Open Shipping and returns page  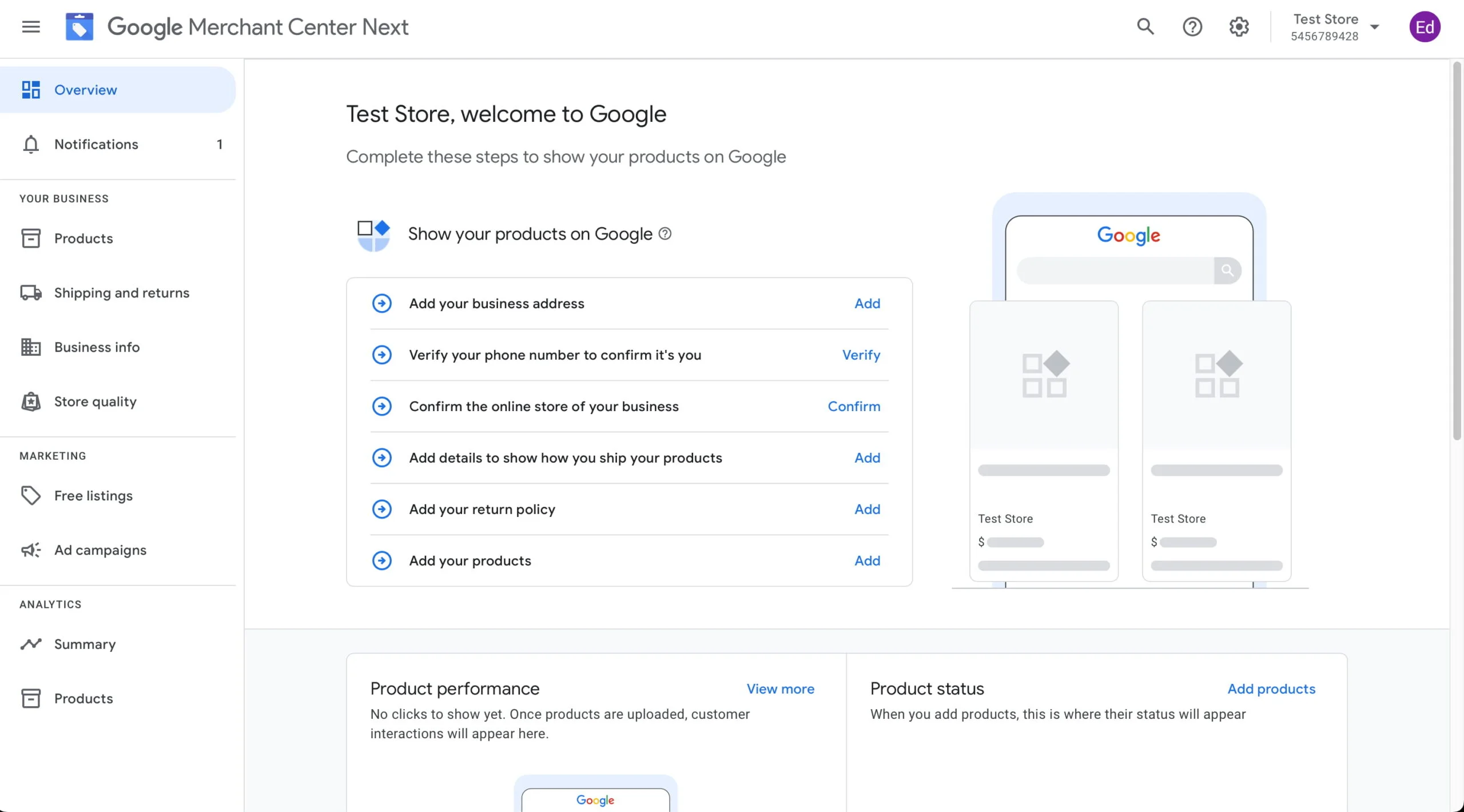pos(118,293)
